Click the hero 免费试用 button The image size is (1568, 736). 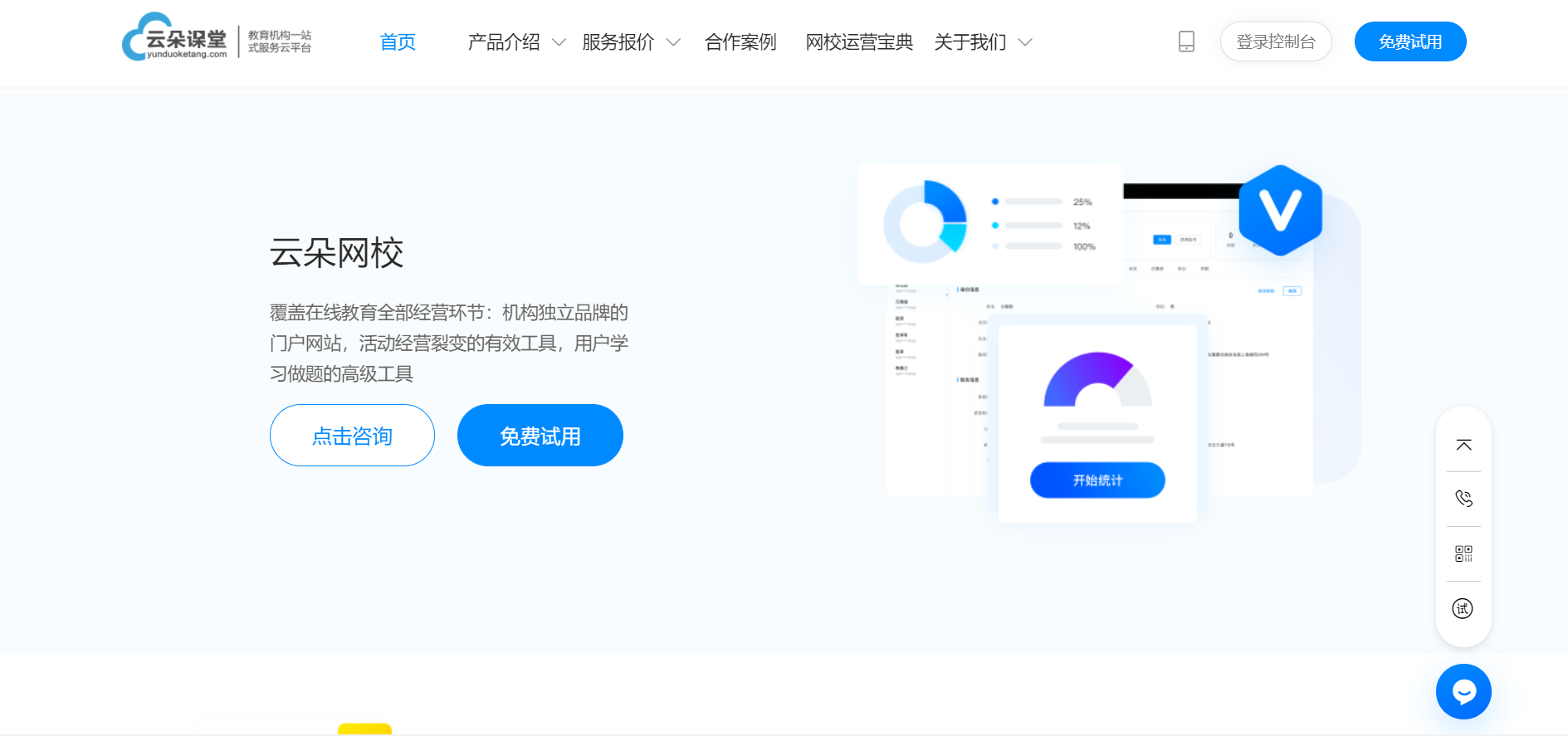[540, 435]
